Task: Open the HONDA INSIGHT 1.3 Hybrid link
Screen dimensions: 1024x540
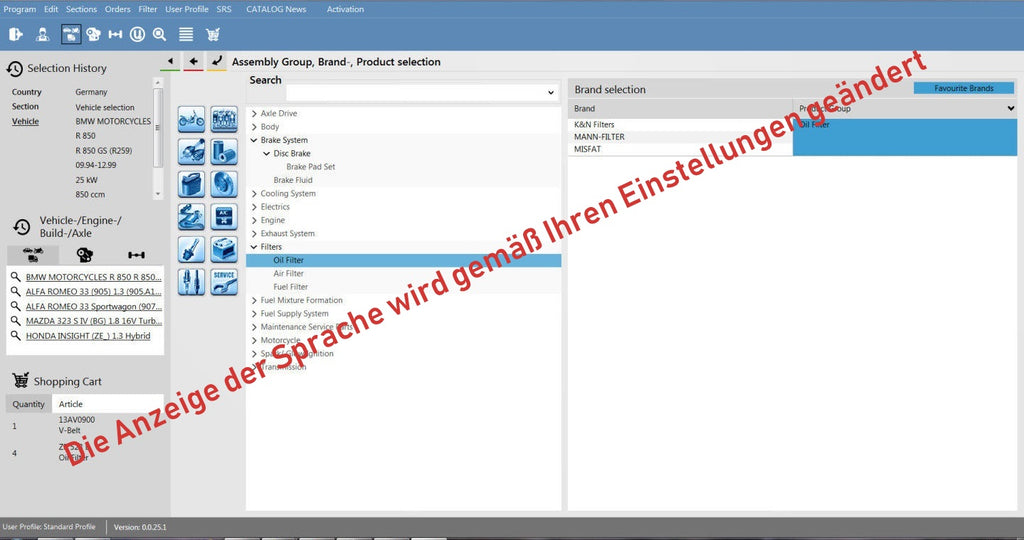Action: click(x=88, y=336)
